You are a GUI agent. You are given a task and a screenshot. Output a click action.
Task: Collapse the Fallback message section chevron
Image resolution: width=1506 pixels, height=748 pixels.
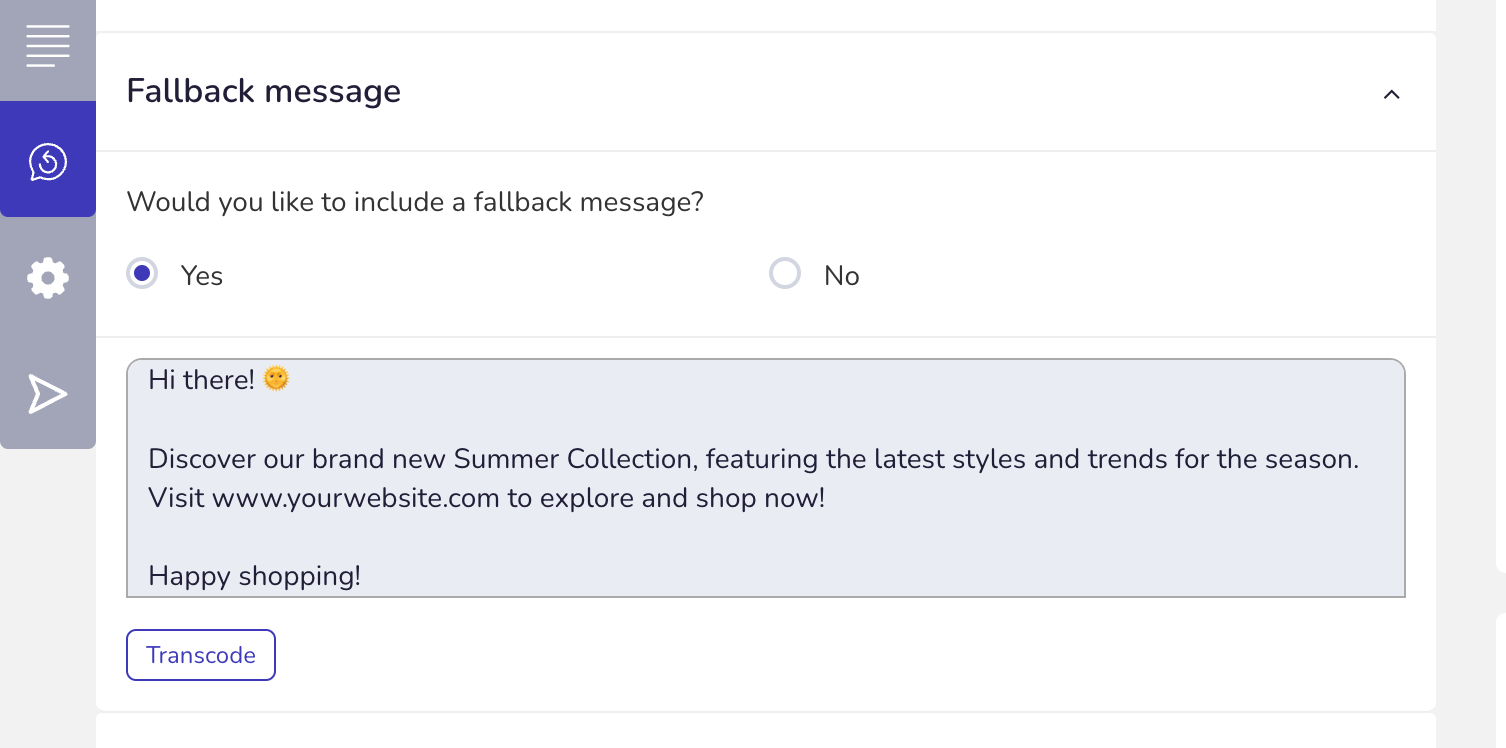pyautogui.click(x=1391, y=94)
